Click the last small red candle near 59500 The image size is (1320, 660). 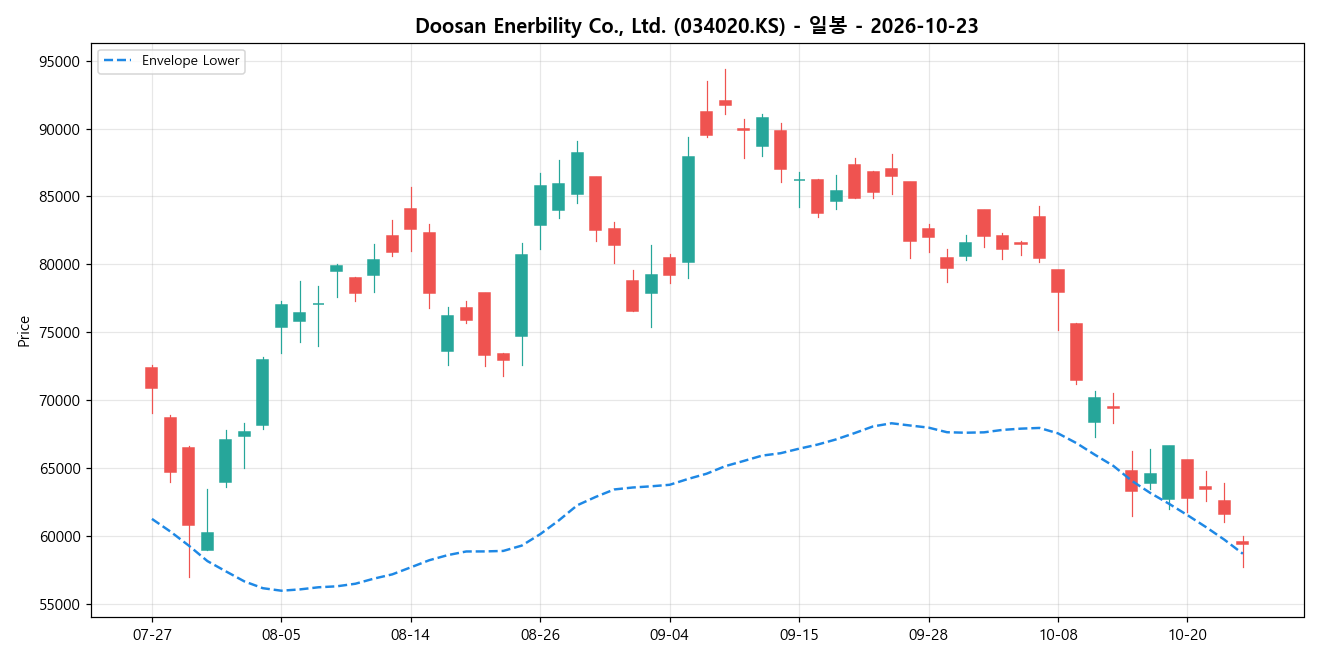[1243, 543]
